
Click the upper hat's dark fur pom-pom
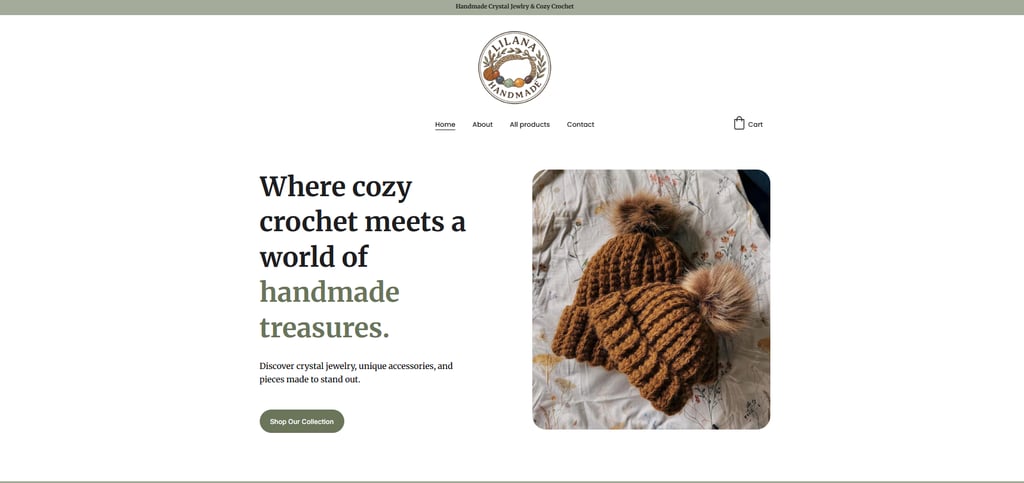point(645,214)
